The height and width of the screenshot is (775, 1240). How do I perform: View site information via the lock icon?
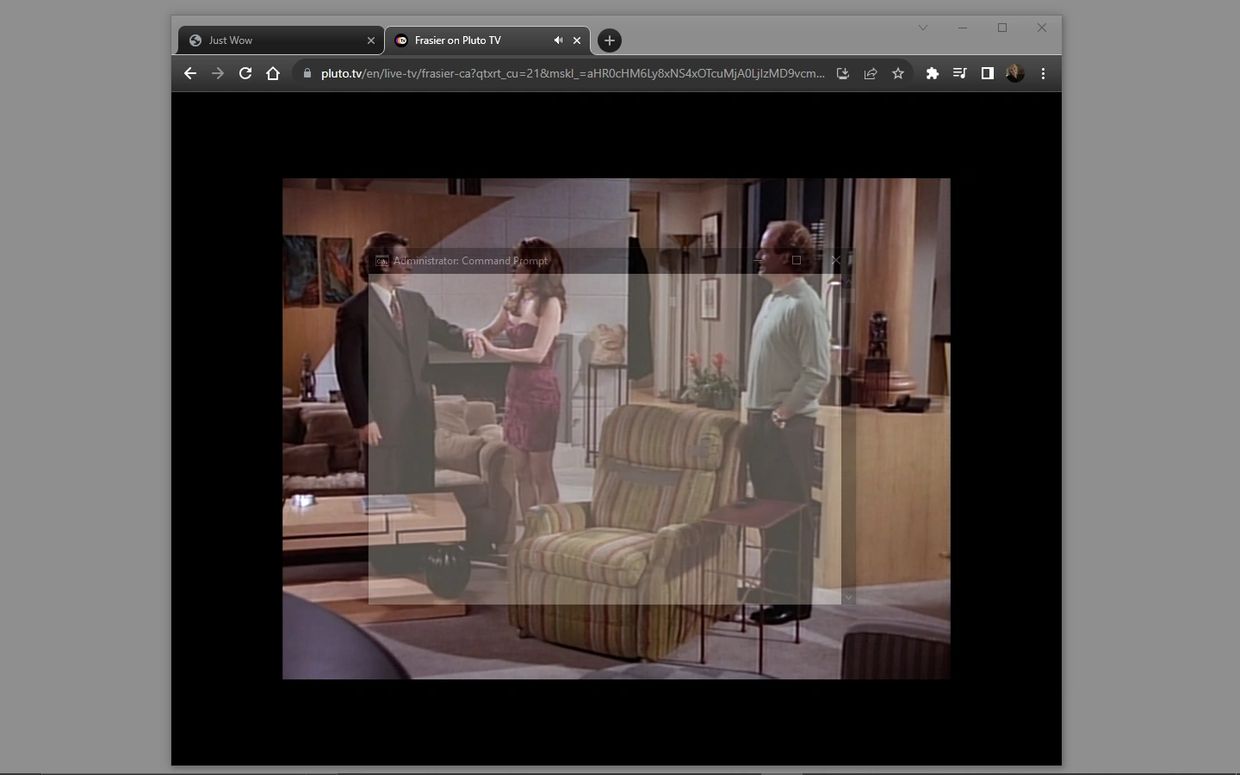(x=306, y=73)
